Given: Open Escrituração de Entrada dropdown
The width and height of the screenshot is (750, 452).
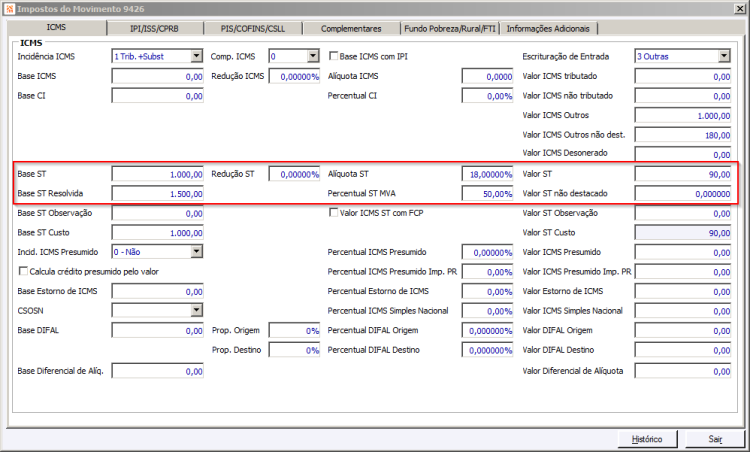Looking at the screenshot, I should click(724, 56).
